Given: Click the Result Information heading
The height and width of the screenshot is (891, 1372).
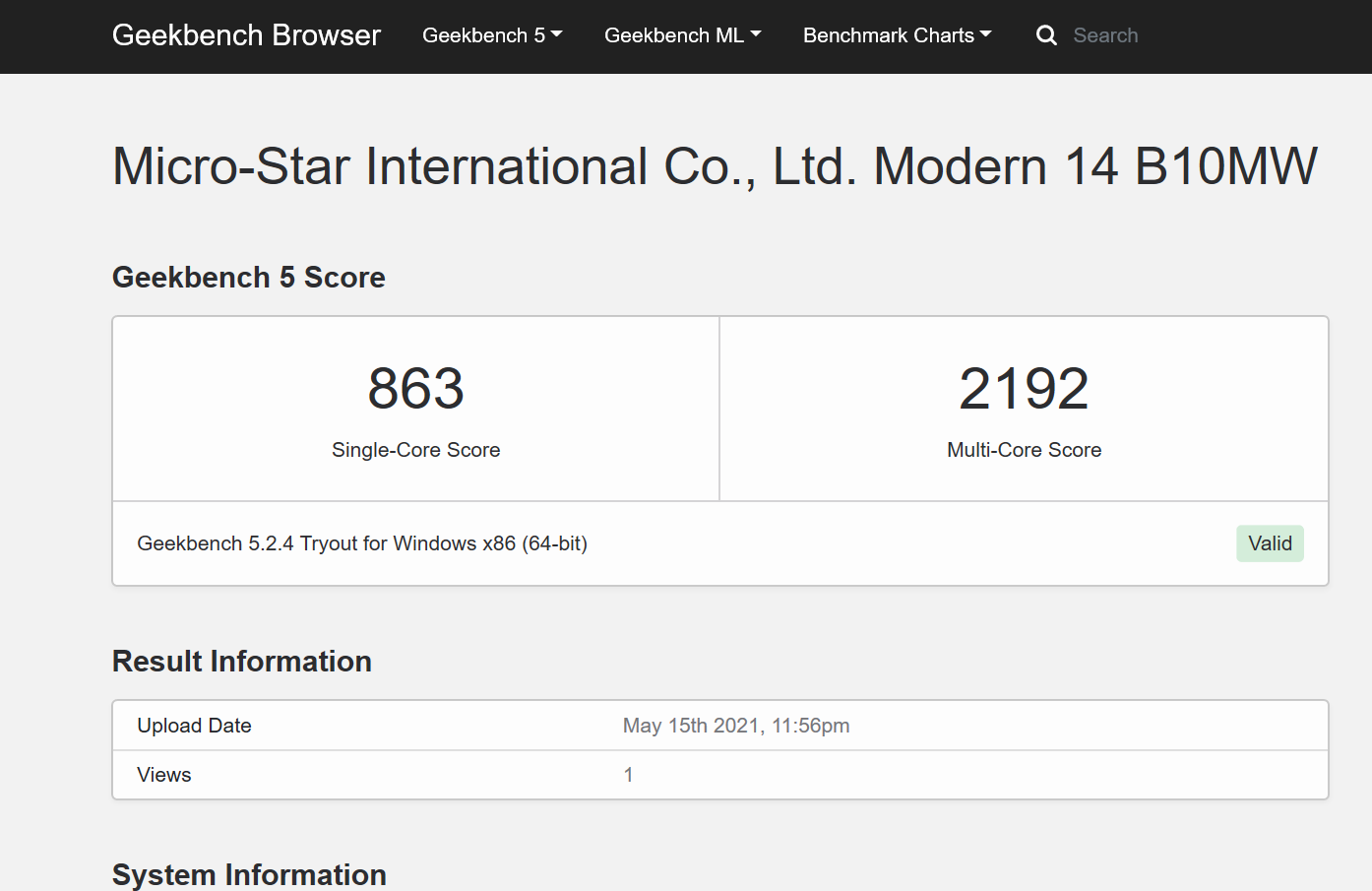Looking at the screenshot, I should point(242,662).
